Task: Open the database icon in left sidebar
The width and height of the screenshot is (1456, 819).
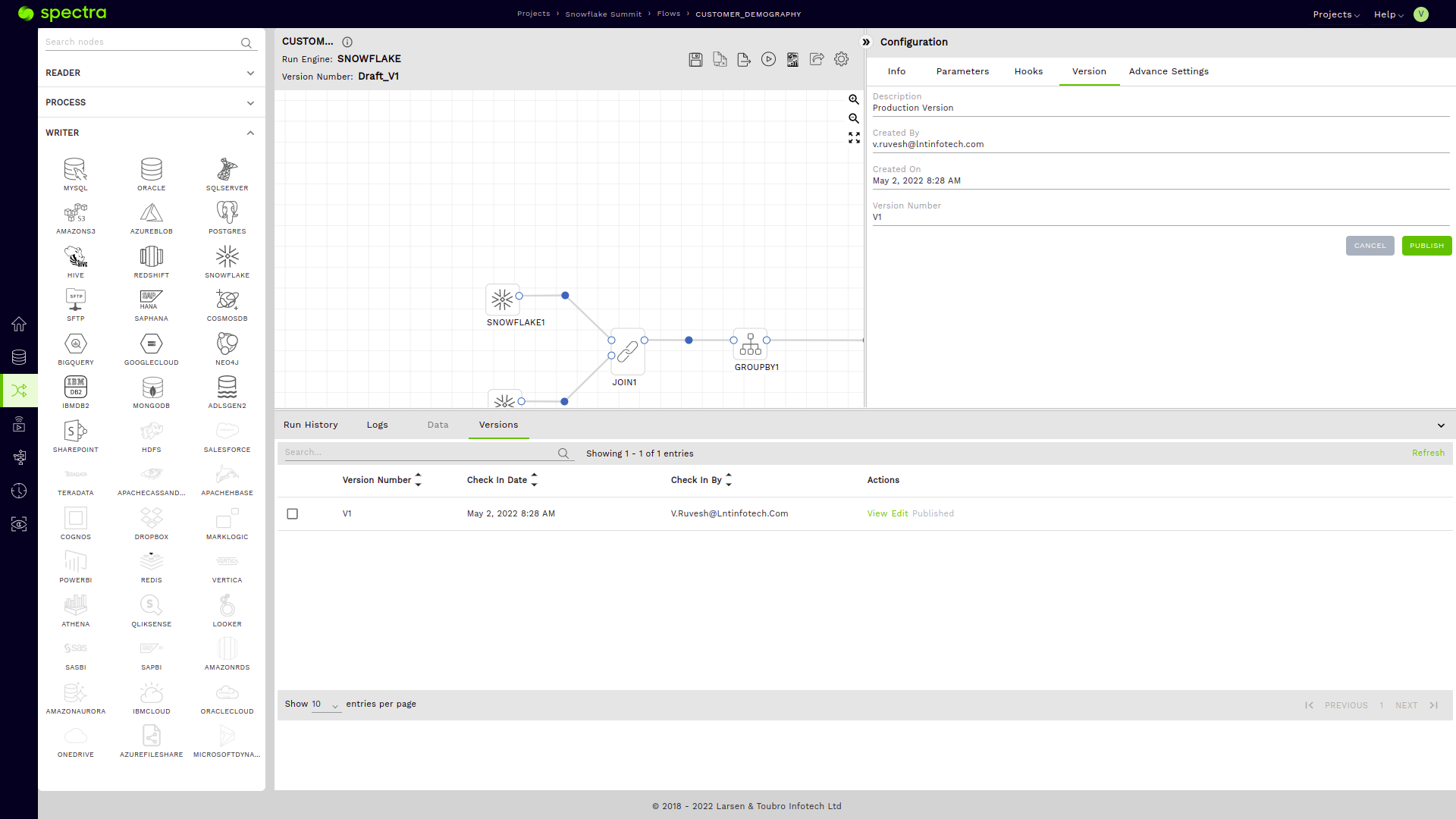Action: [19, 357]
